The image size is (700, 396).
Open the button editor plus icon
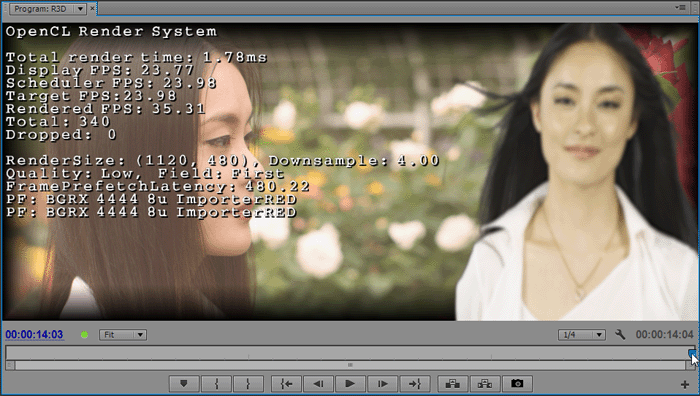685,384
